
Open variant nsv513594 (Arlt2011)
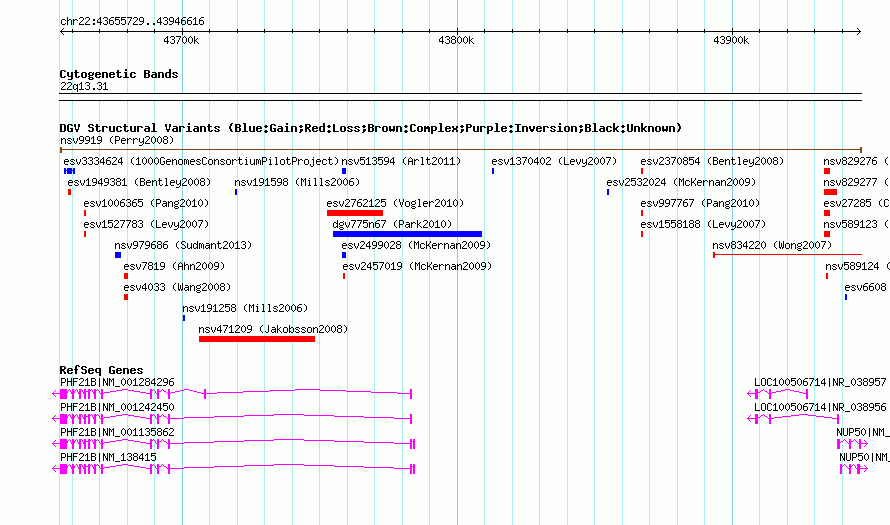click(x=401, y=161)
